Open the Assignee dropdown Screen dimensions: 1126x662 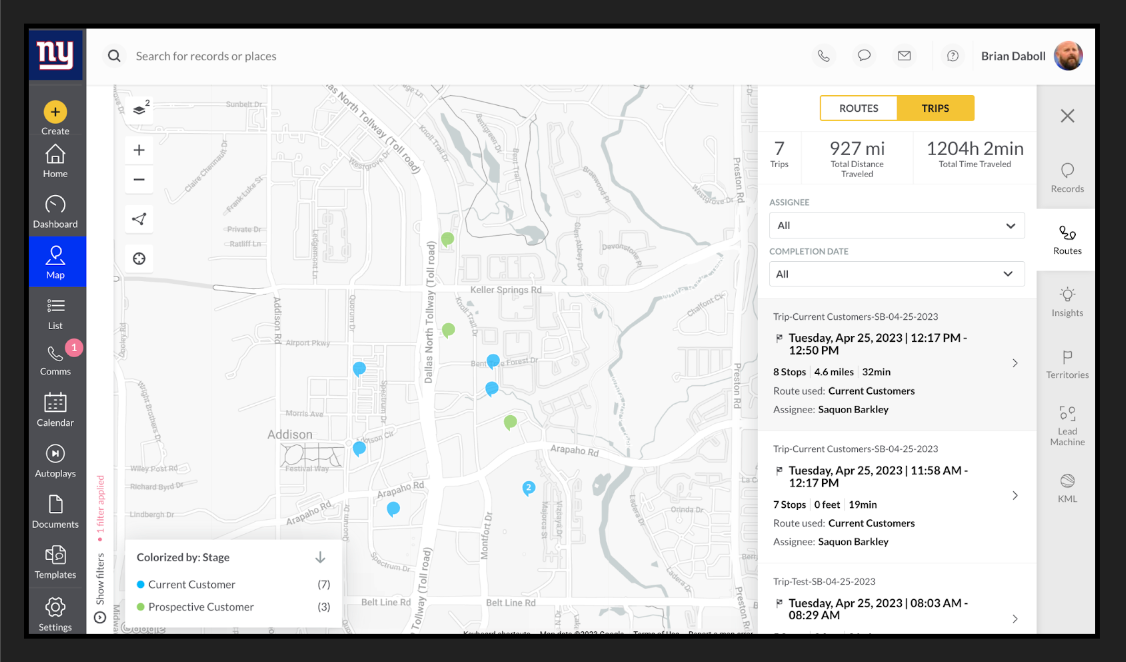click(x=896, y=225)
